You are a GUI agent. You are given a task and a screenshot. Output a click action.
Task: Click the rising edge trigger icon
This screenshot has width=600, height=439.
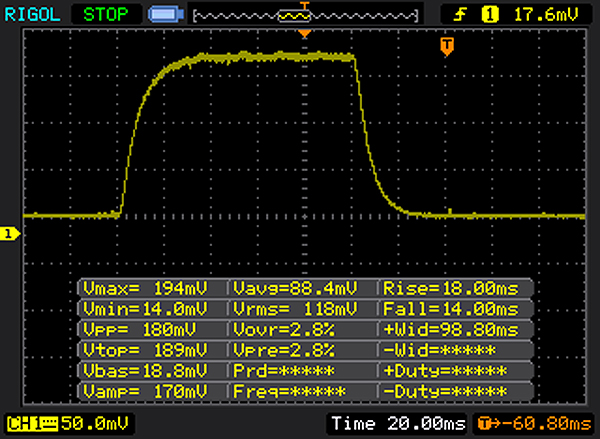[x=460, y=15]
